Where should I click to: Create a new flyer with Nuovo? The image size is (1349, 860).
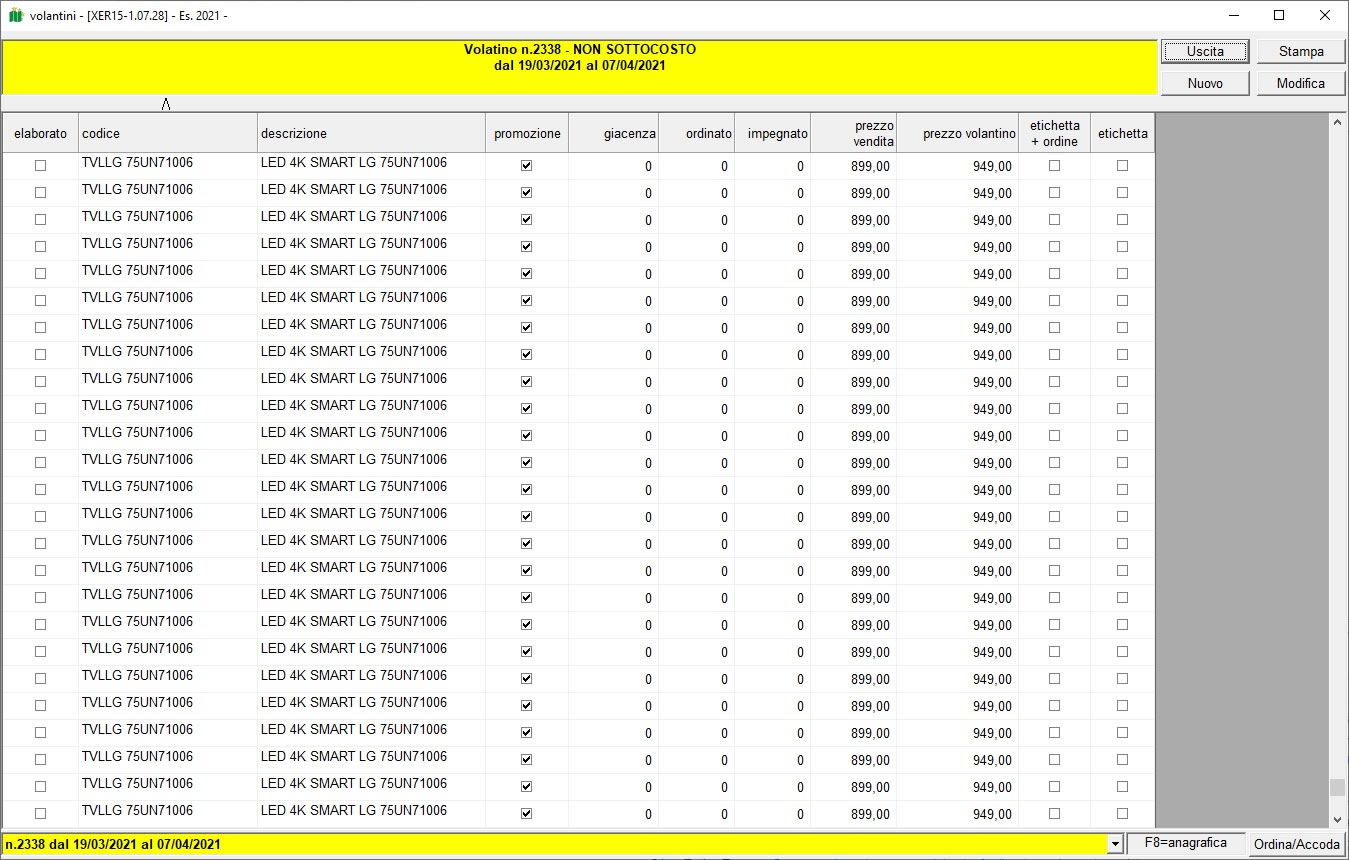pyautogui.click(x=1205, y=83)
